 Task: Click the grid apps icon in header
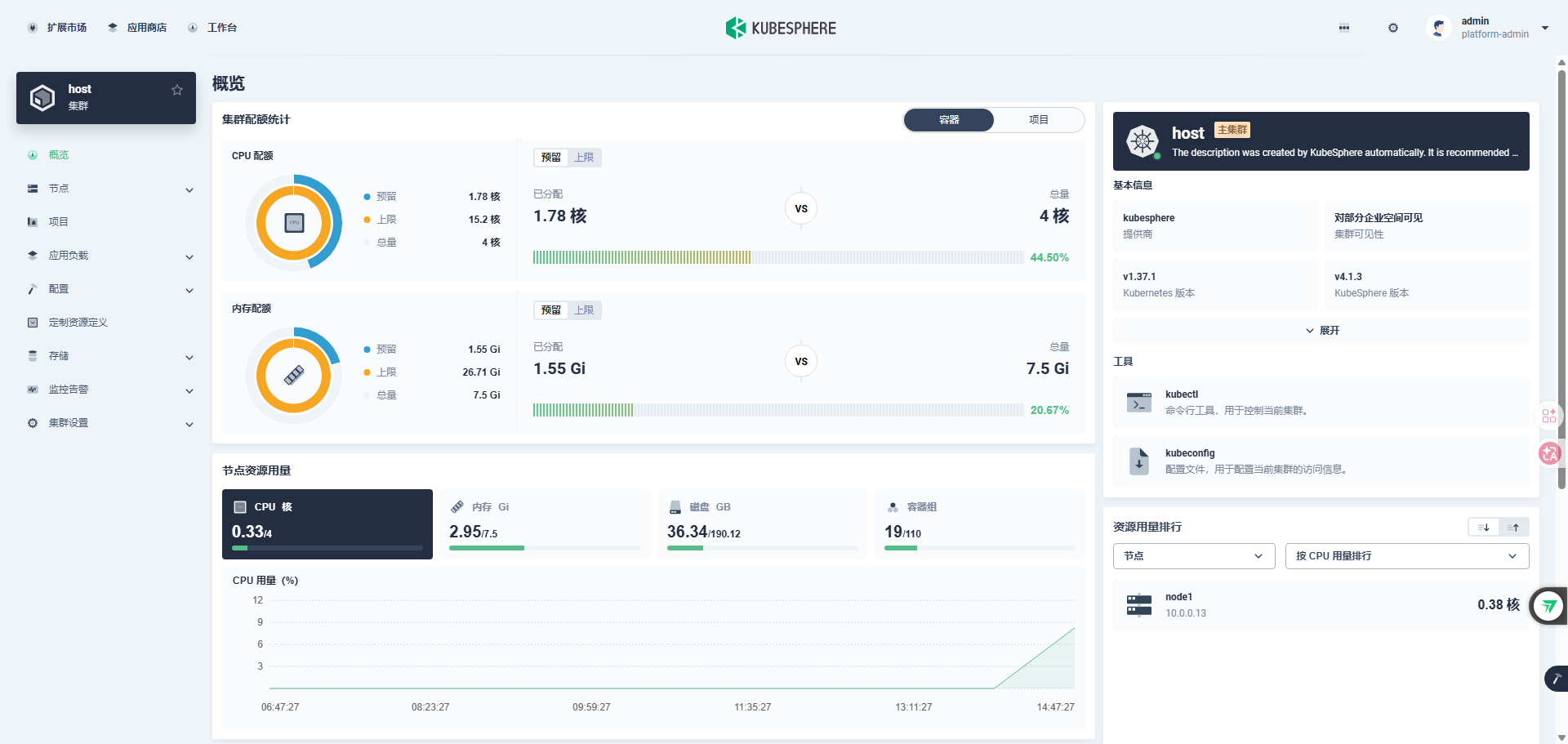click(1344, 28)
